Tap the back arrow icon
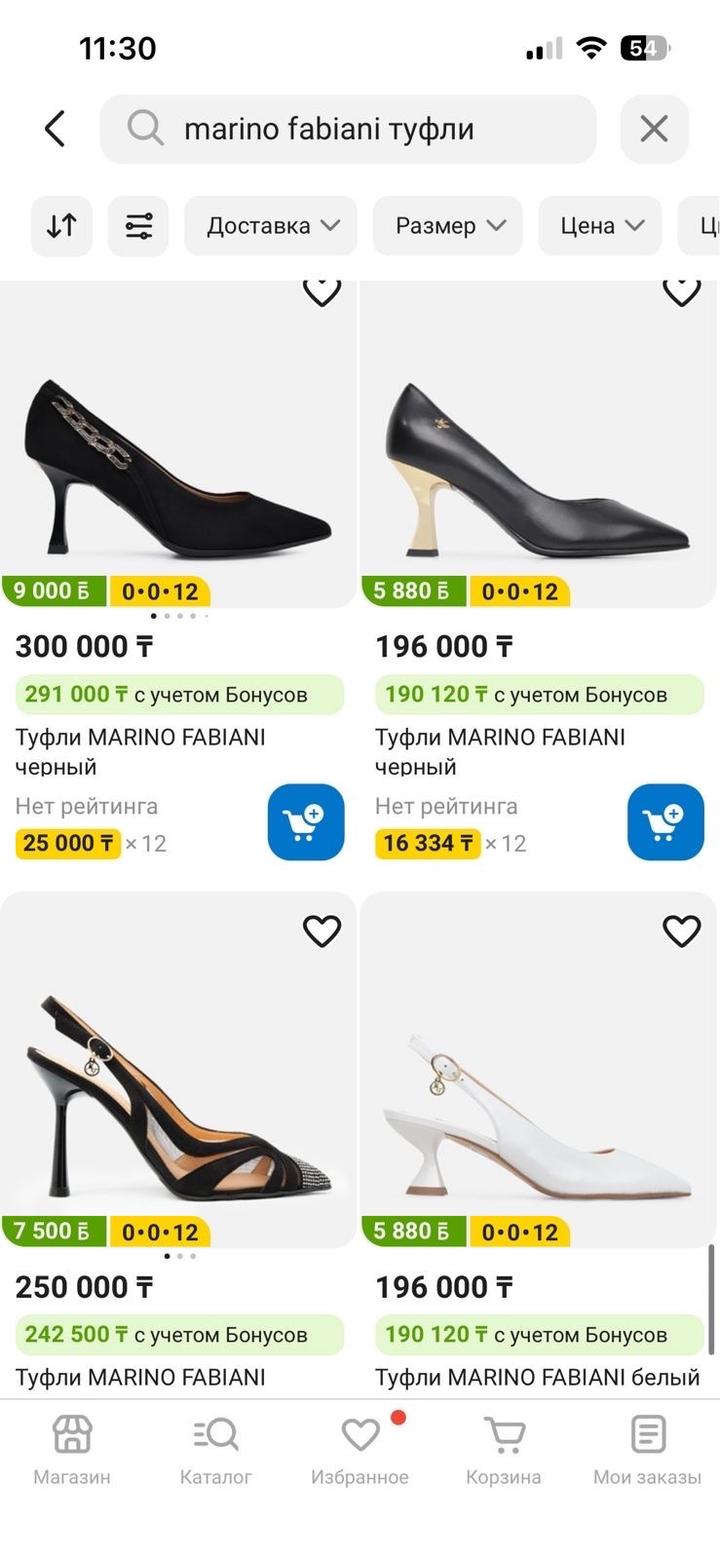Screen dimensions: 720x1559 (x=55, y=129)
